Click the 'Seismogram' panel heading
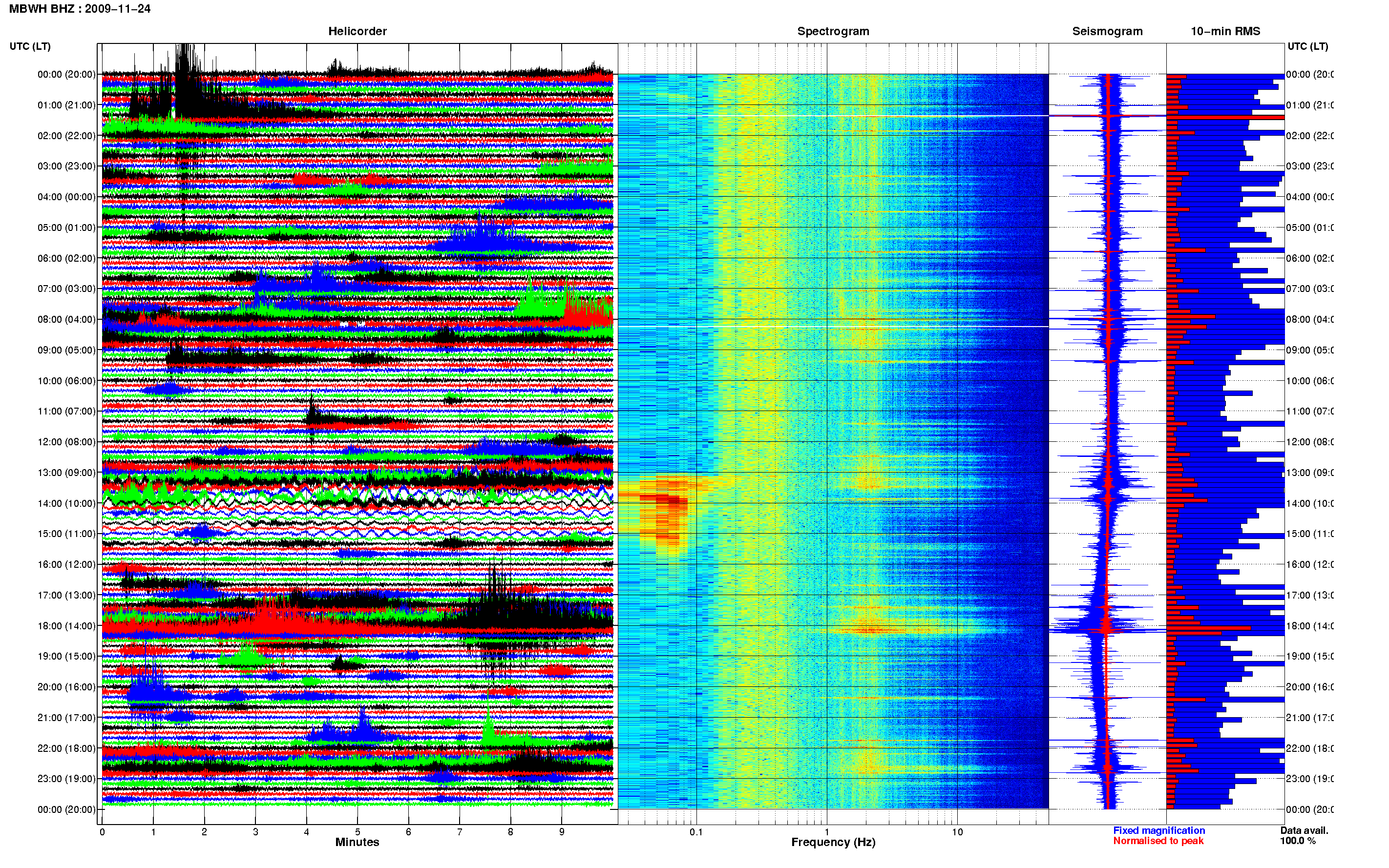The width and height of the screenshot is (1389, 868). (1107, 31)
